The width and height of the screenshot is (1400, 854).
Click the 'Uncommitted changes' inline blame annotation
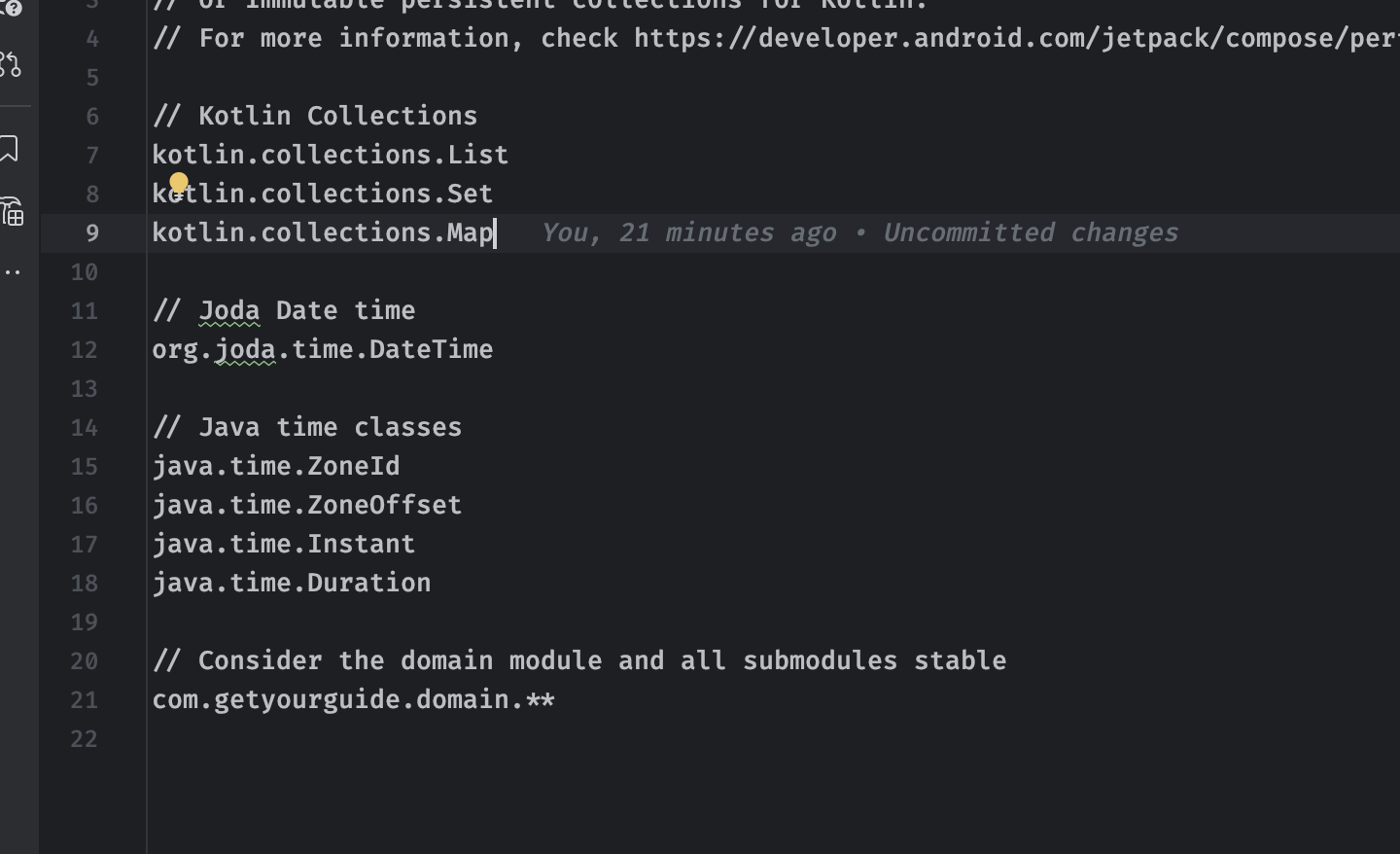[1031, 233]
